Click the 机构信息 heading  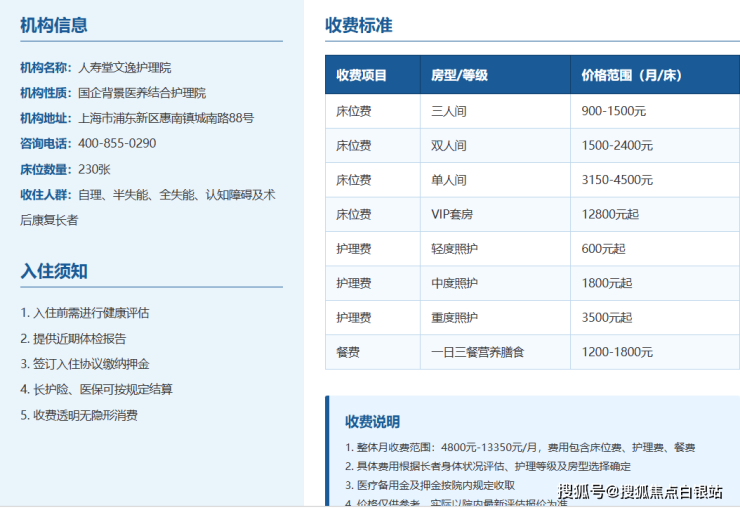tap(53, 25)
